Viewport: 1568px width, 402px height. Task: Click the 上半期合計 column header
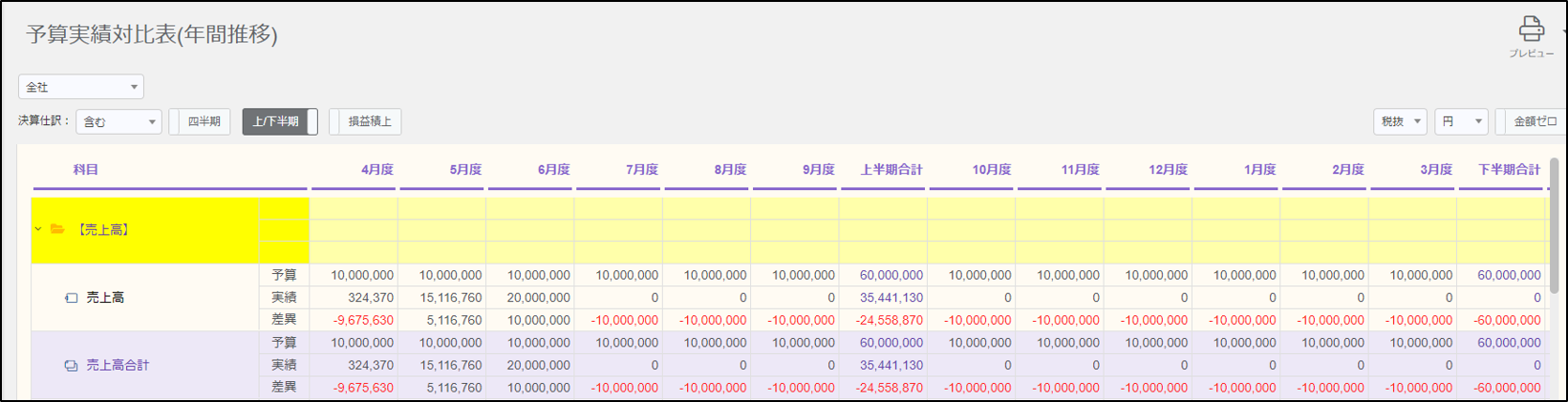coord(891,170)
